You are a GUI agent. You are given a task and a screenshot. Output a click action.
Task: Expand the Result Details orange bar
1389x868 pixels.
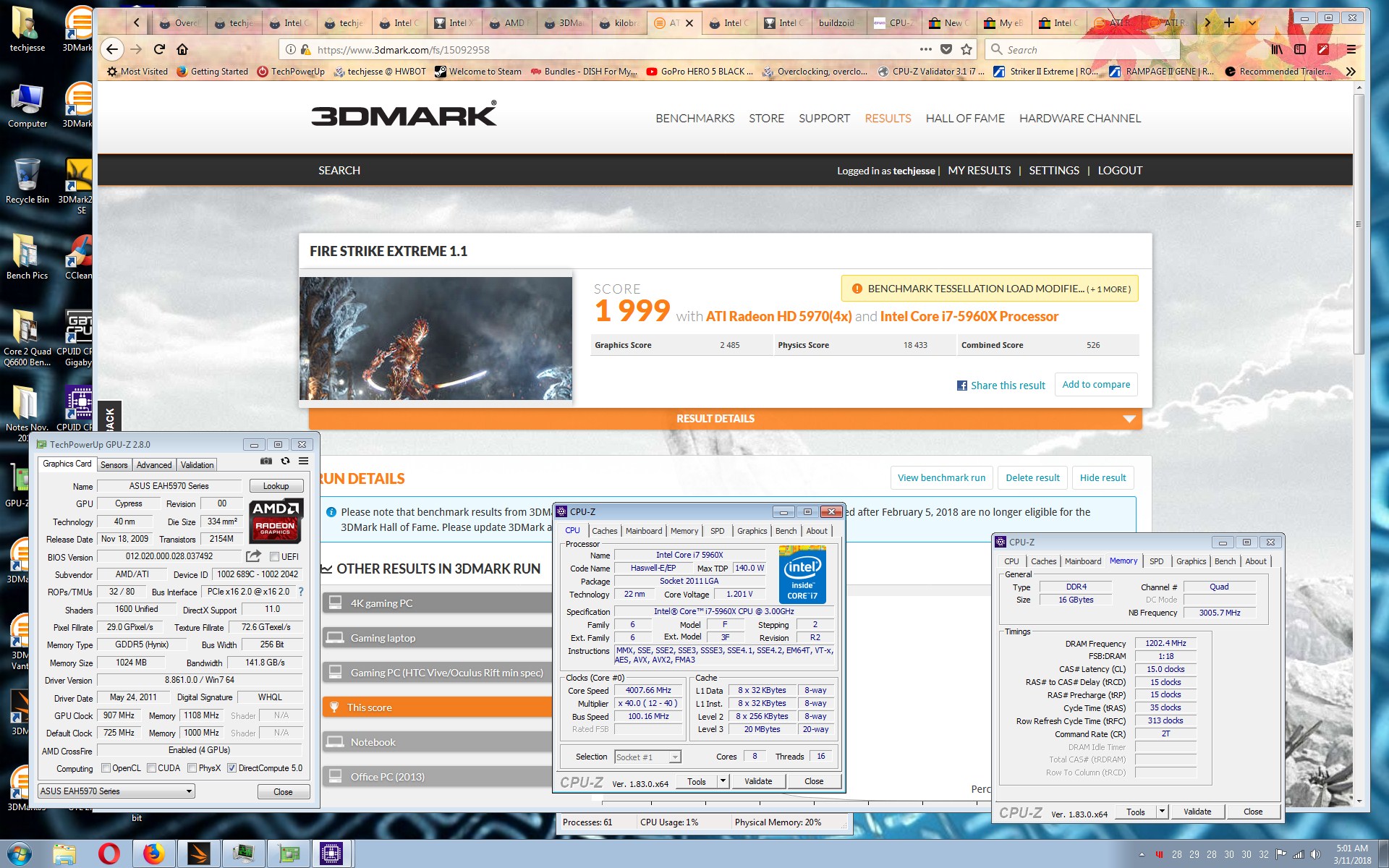click(725, 419)
